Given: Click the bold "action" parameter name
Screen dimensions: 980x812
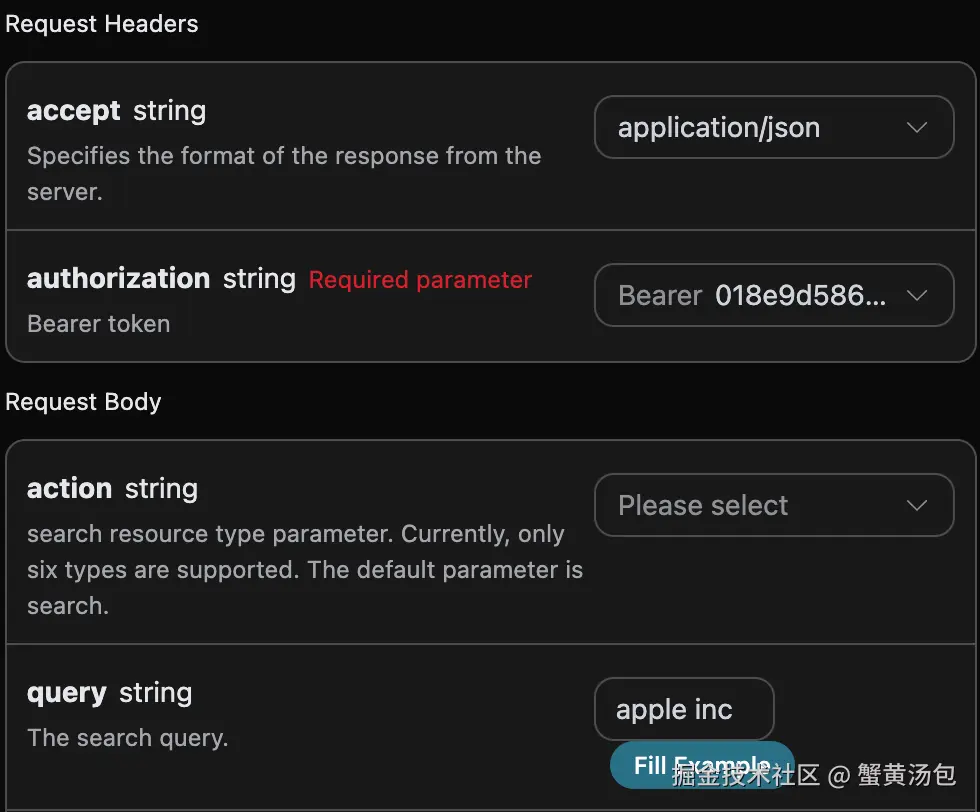Looking at the screenshot, I should (x=69, y=489).
